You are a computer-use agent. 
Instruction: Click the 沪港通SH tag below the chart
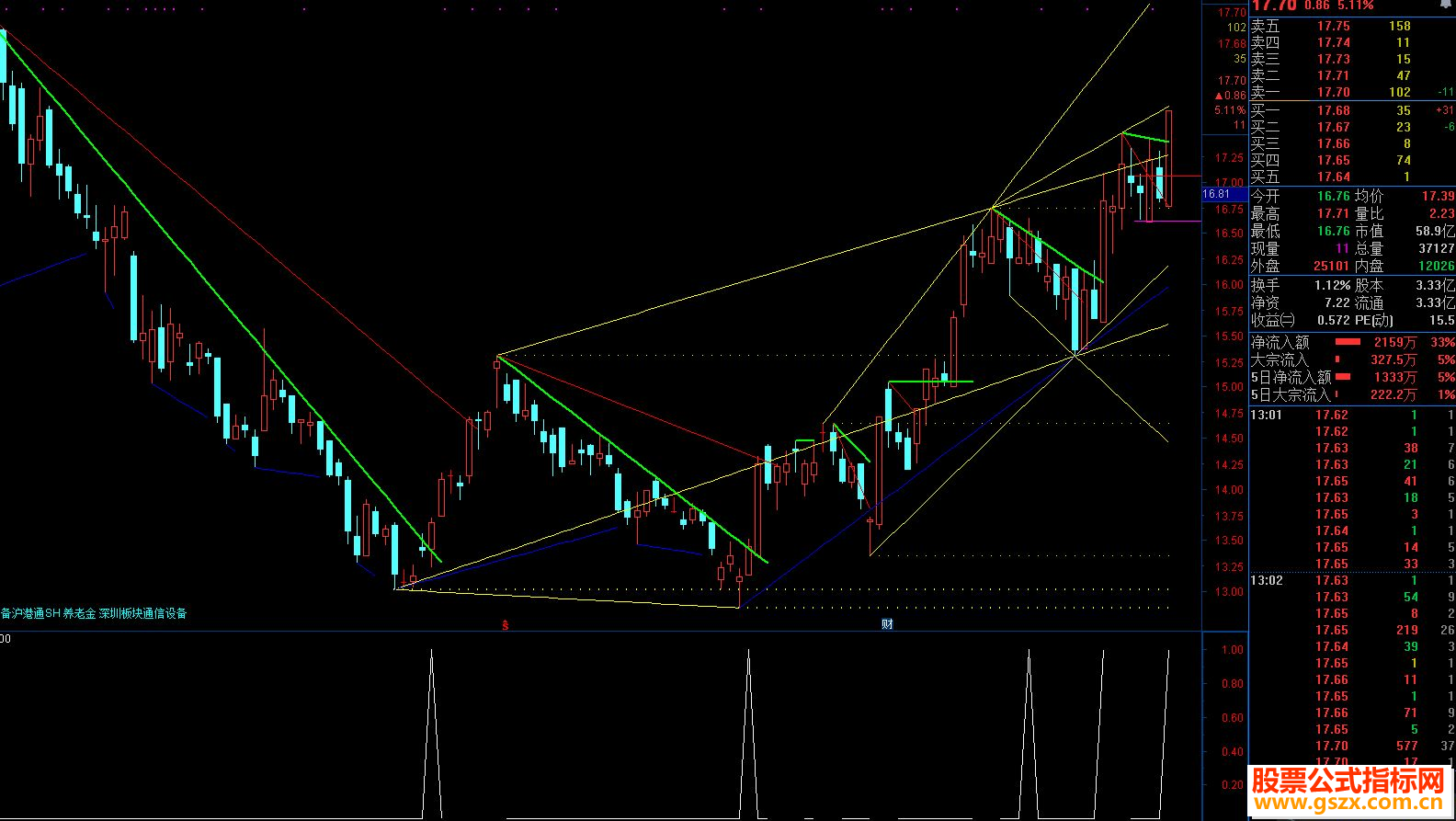coord(35,613)
